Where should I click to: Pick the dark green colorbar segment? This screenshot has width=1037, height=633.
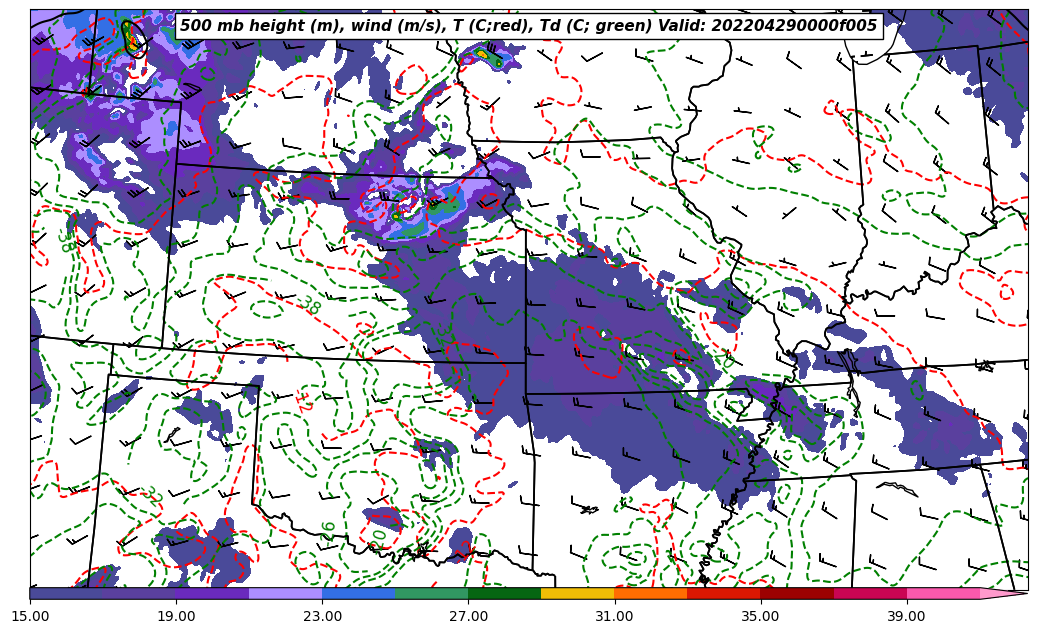504,593
